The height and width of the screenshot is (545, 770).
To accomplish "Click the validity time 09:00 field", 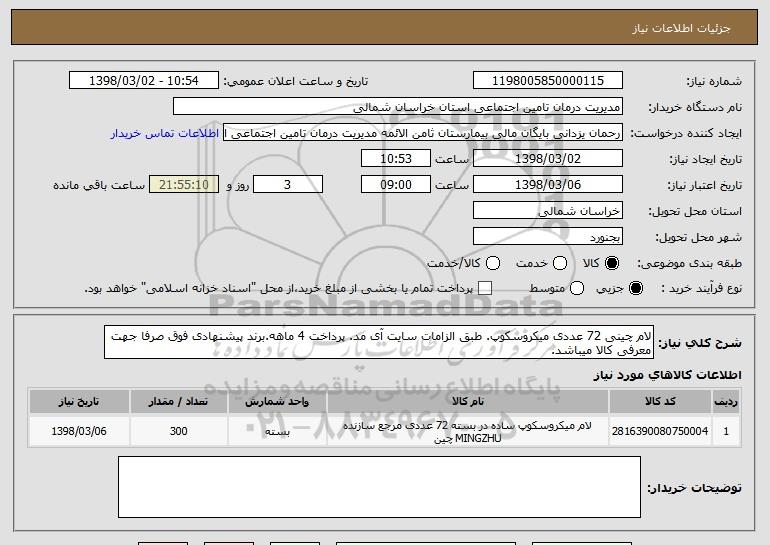I will (396, 185).
